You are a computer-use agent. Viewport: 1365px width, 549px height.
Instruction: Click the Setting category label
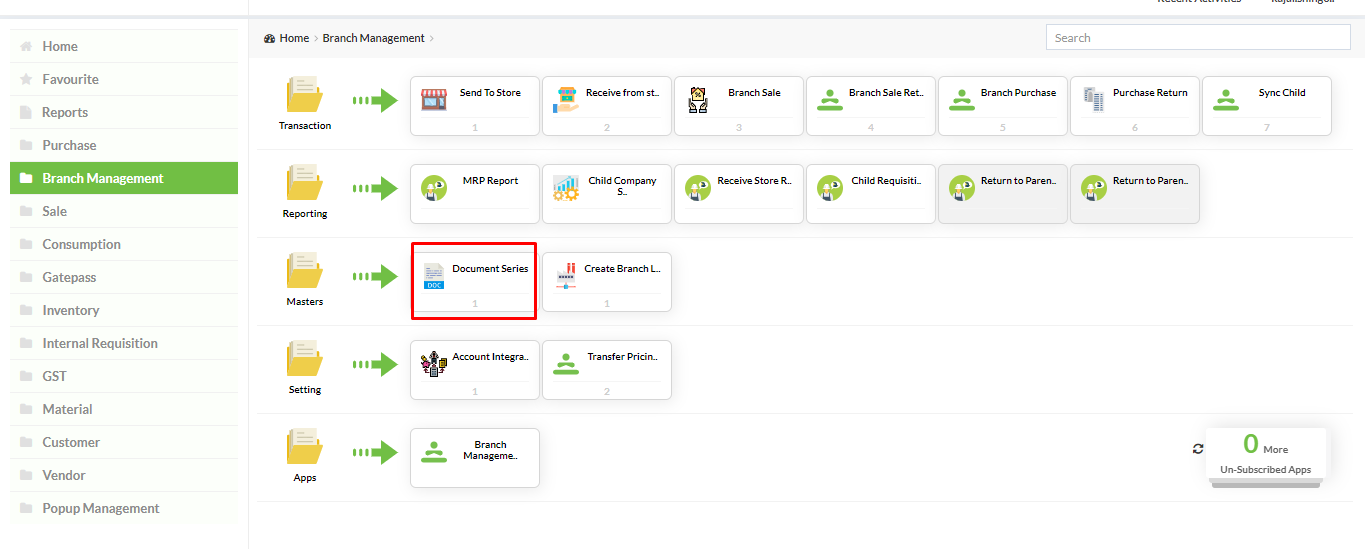tap(305, 390)
